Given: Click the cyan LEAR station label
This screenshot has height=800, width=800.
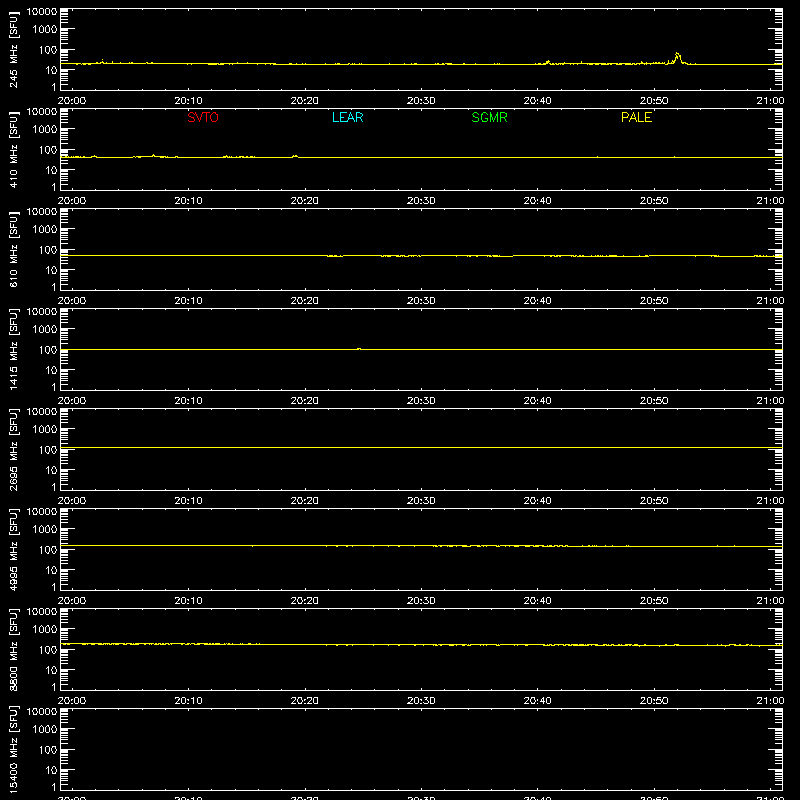Looking at the screenshot, I should pyautogui.click(x=347, y=117).
